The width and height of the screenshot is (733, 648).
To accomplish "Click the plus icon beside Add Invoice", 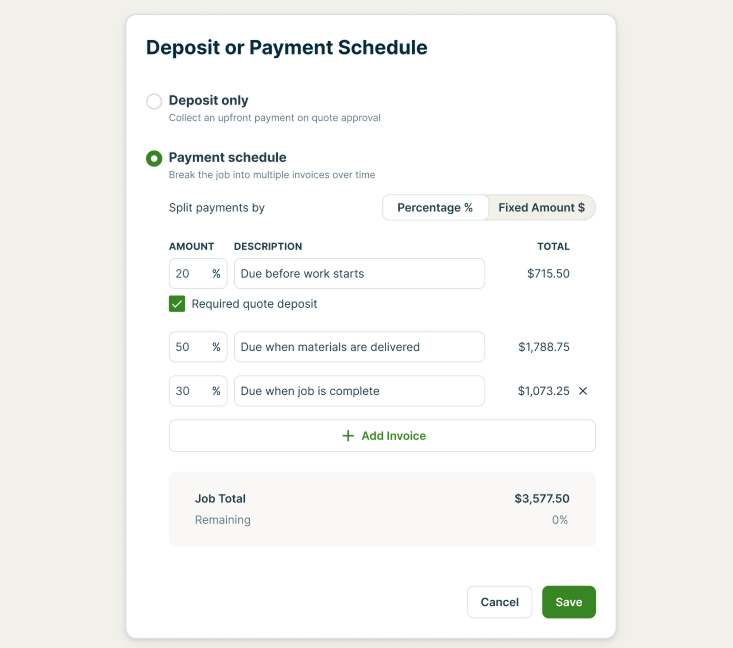I will tap(348, 436).
